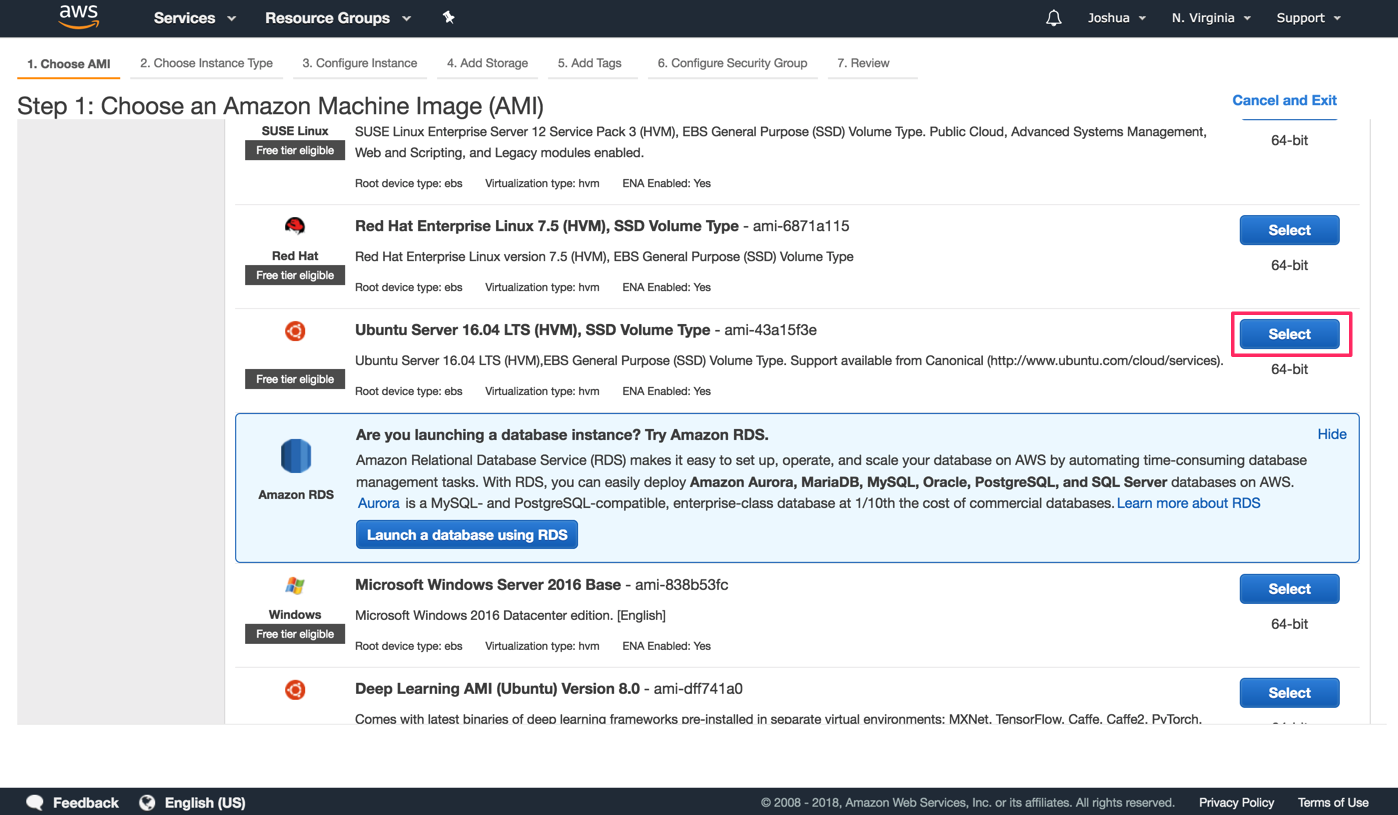This screenshot has width=1398, height=815.
Task: Click the SUSE Linux label
Action: (x=295, y=131)
